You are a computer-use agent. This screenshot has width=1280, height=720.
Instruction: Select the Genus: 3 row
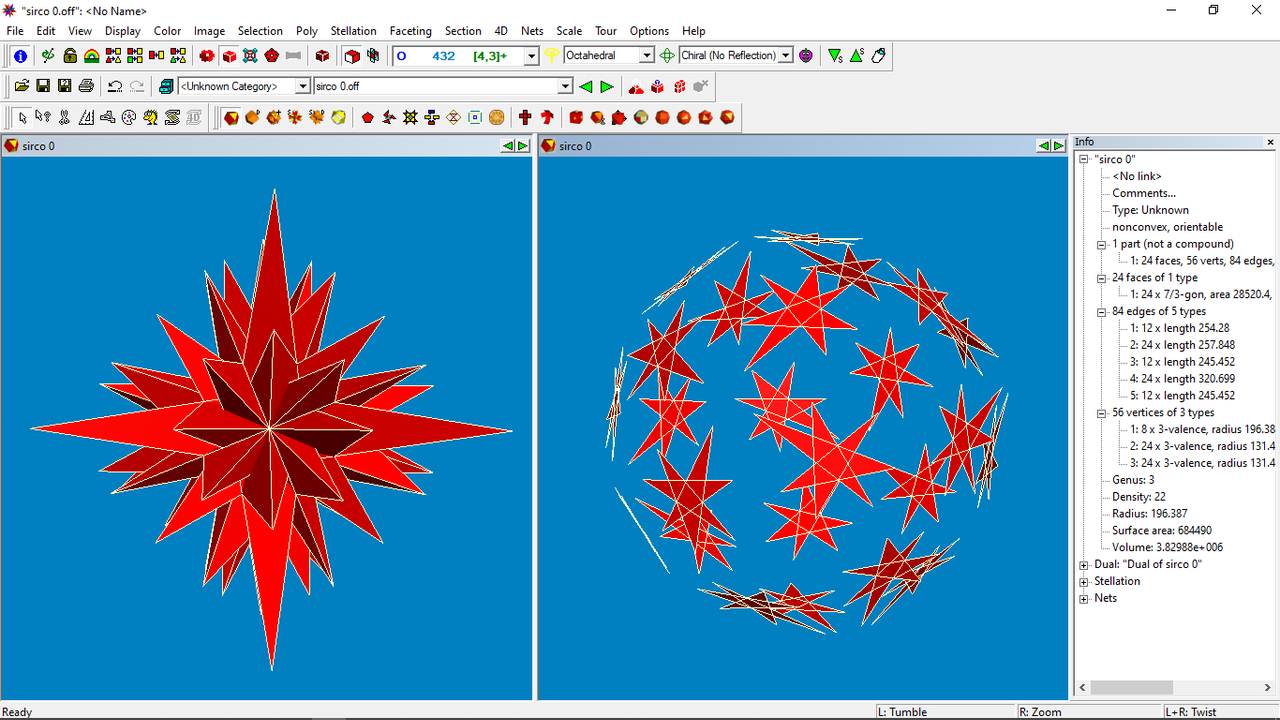[1132, 480]
